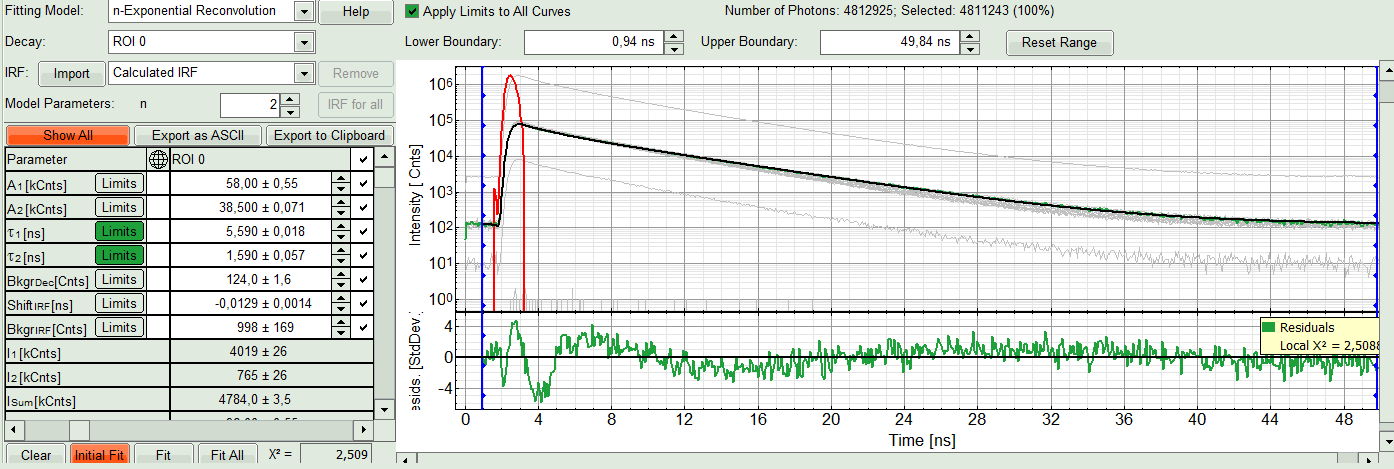Click the Show All button
The height and width of the screenshot is (469, 1394).
click(68, 136)
